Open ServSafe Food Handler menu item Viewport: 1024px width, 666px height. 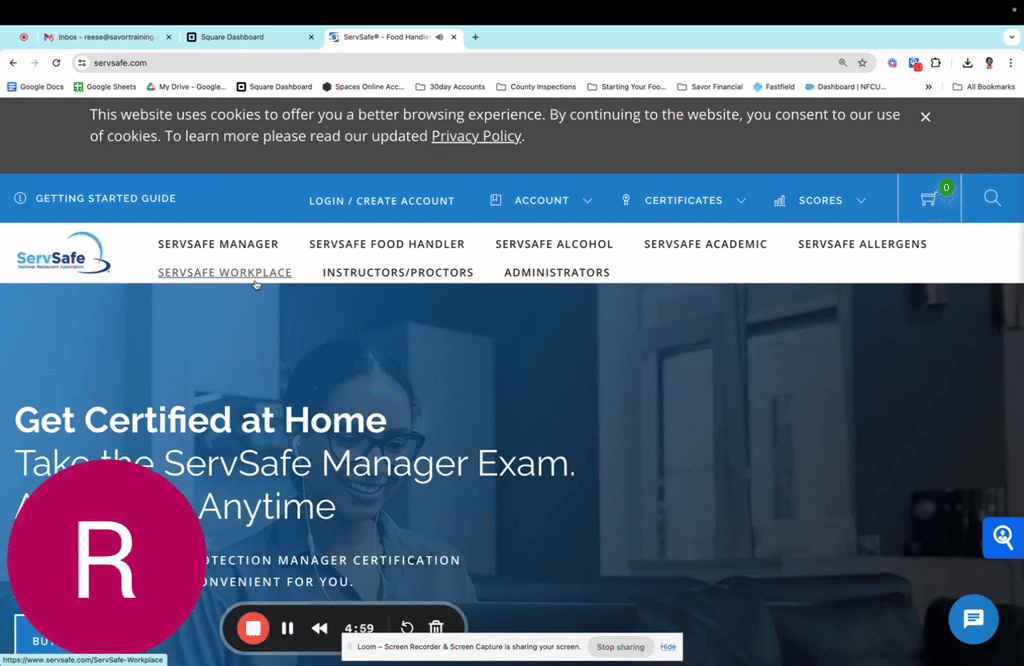[x=387, y=244]
